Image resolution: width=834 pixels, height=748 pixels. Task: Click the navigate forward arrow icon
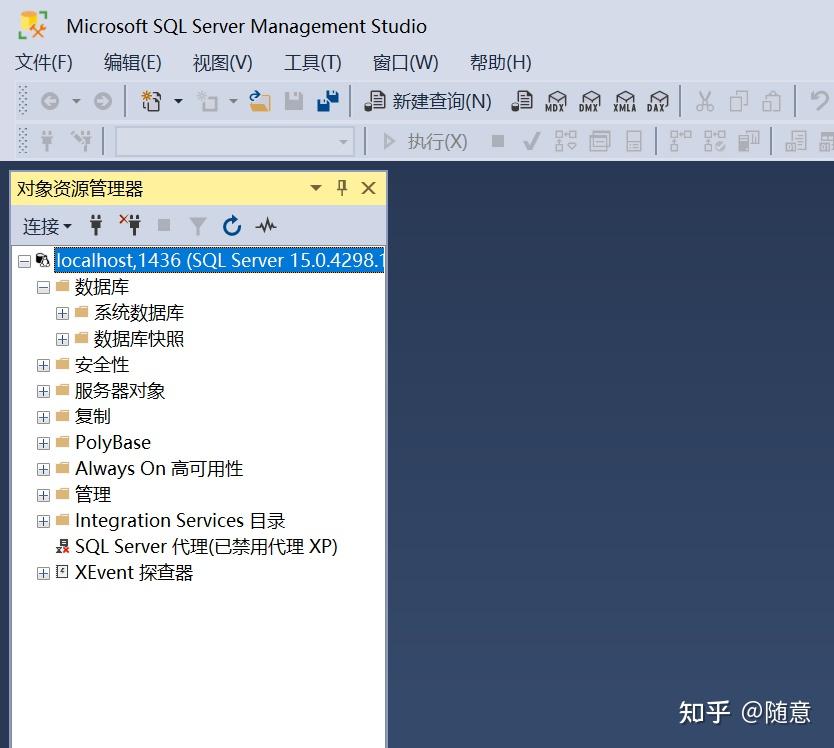(103, 101)
